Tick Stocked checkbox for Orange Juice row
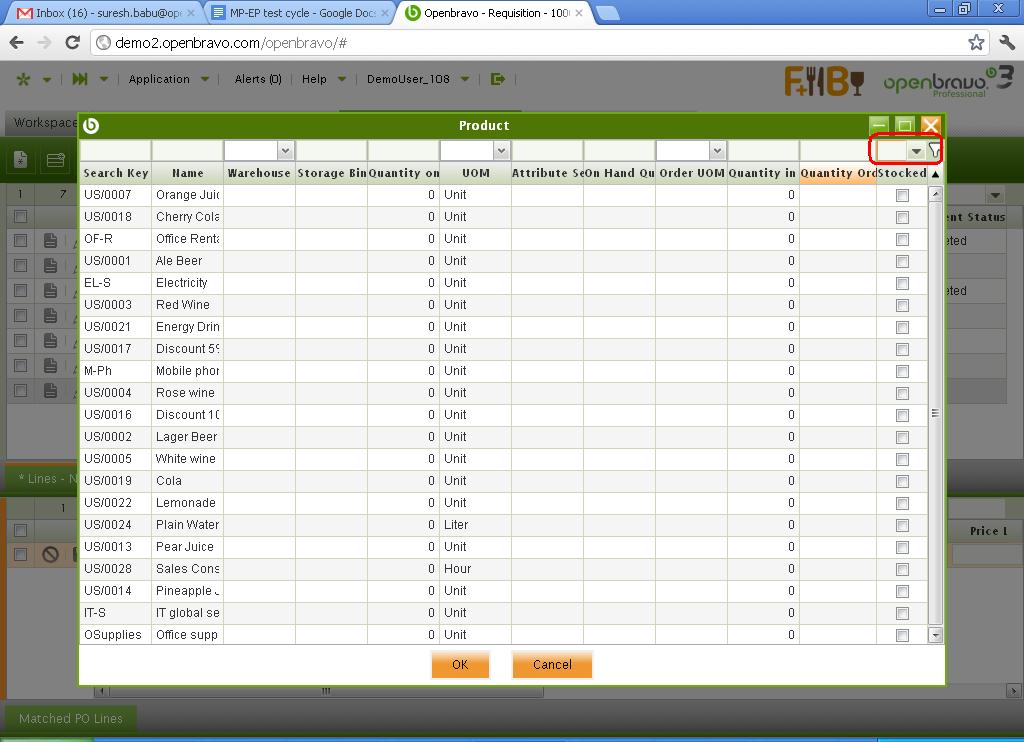The image size is (1024, 742). click(x=903, y=195)
